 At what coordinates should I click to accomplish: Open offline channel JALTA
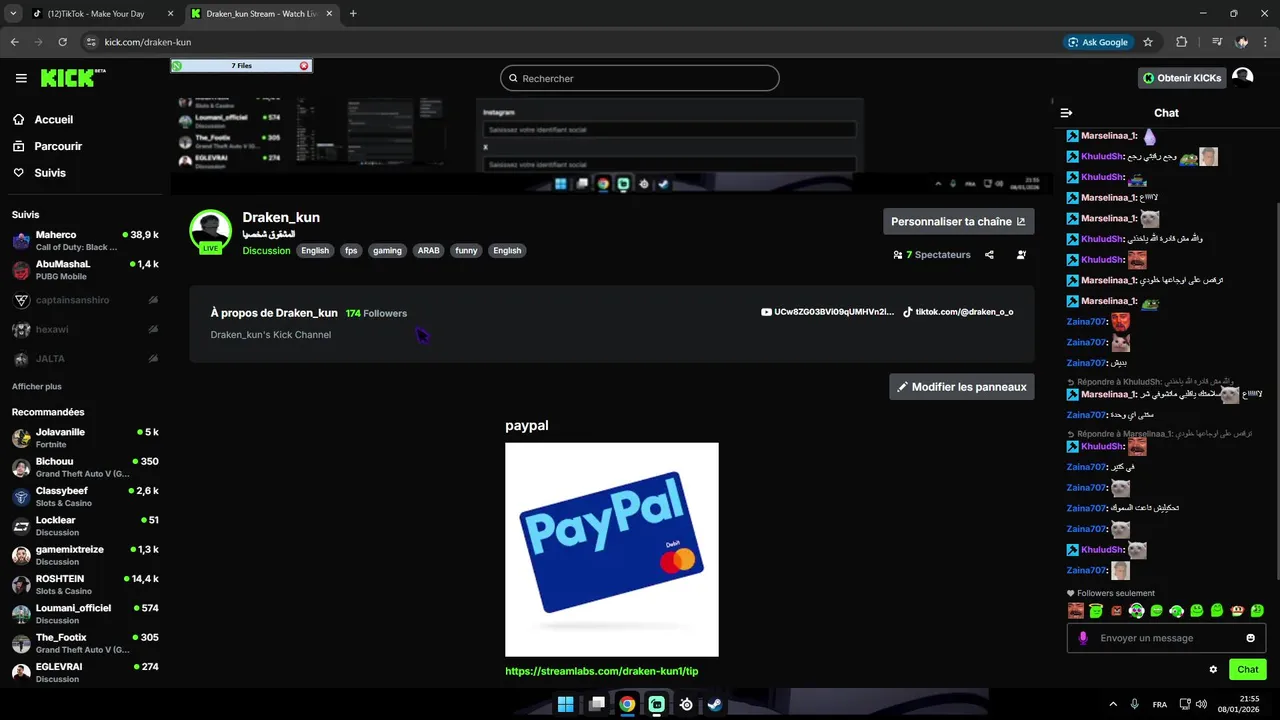click(85, 358)
